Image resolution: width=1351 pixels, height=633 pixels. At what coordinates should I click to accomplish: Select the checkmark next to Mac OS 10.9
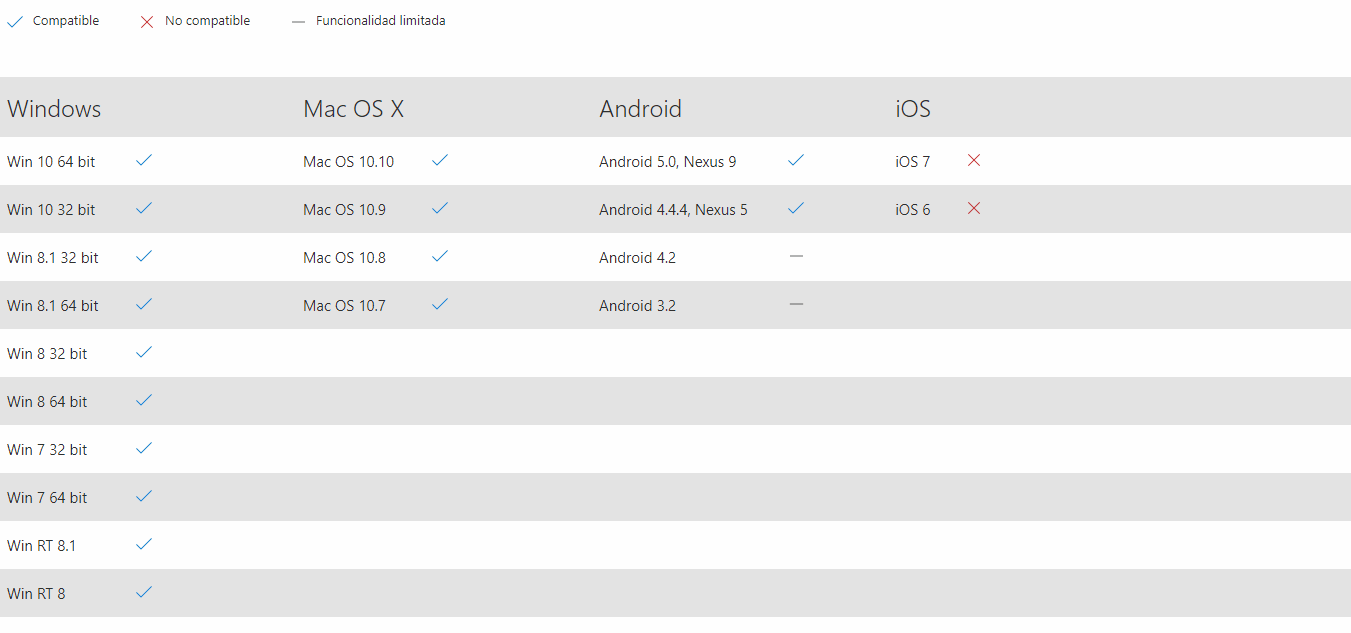pos(440,208)
